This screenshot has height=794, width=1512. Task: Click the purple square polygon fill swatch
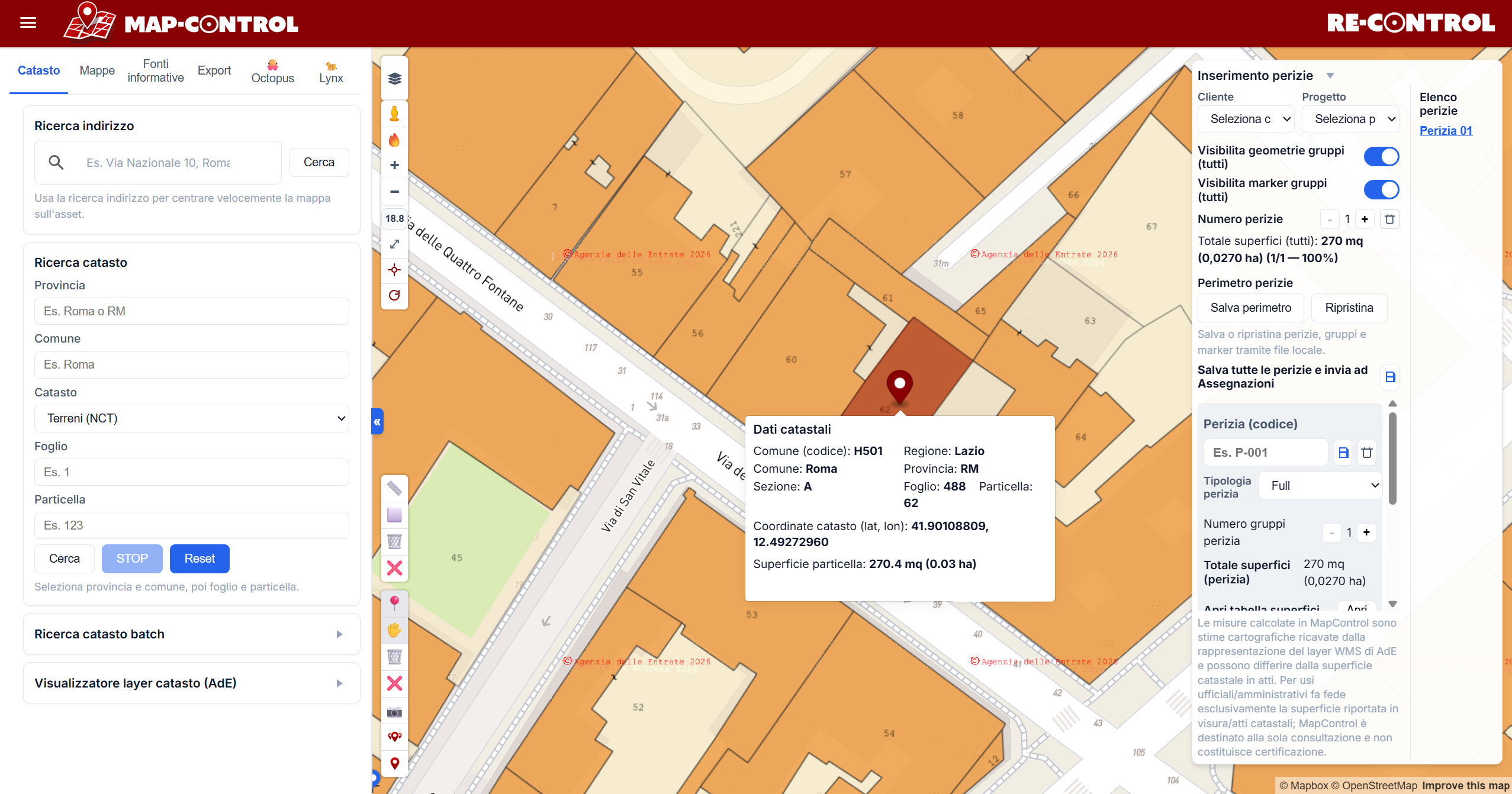[394, 515]
